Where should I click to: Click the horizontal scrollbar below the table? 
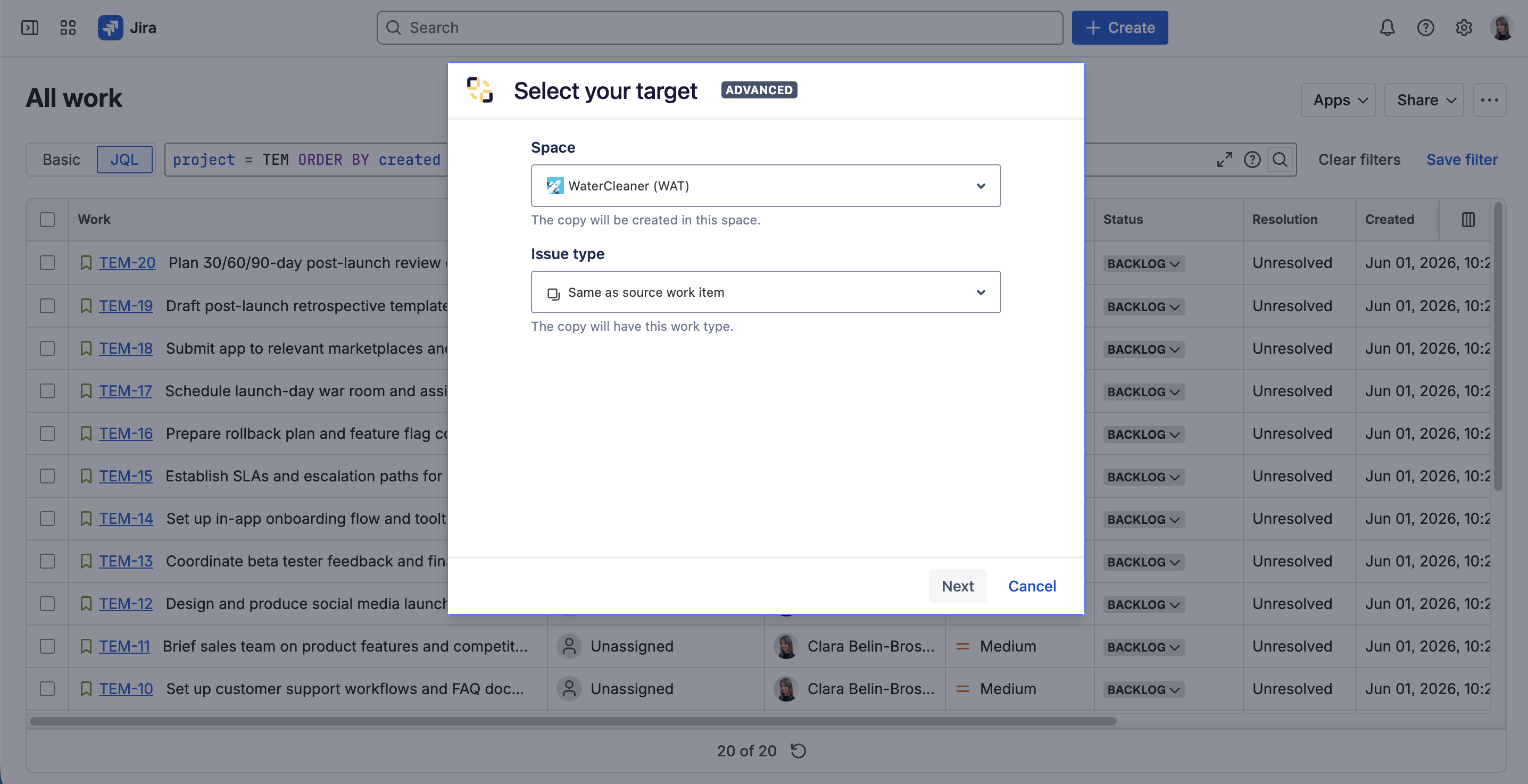pos(572,721)
